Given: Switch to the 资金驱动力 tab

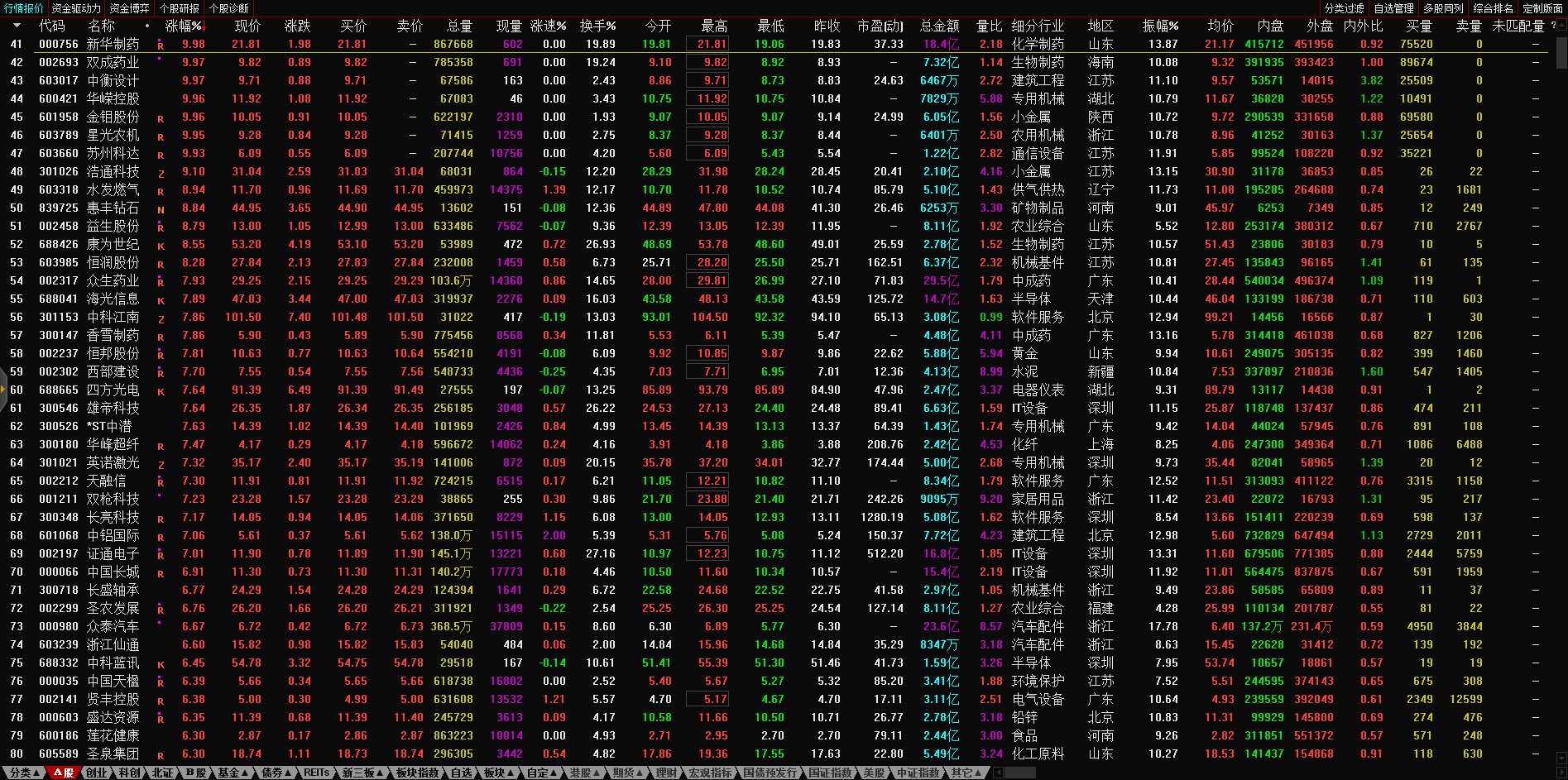Looking at the screenshot, I should point(76,8).
